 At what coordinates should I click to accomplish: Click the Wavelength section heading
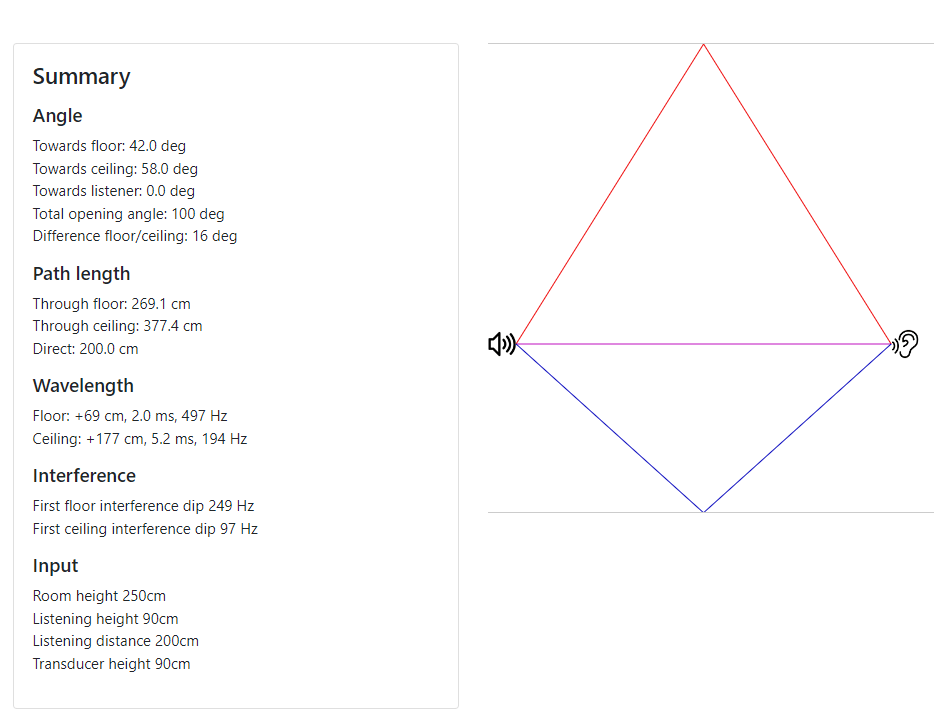coord(83,386)
